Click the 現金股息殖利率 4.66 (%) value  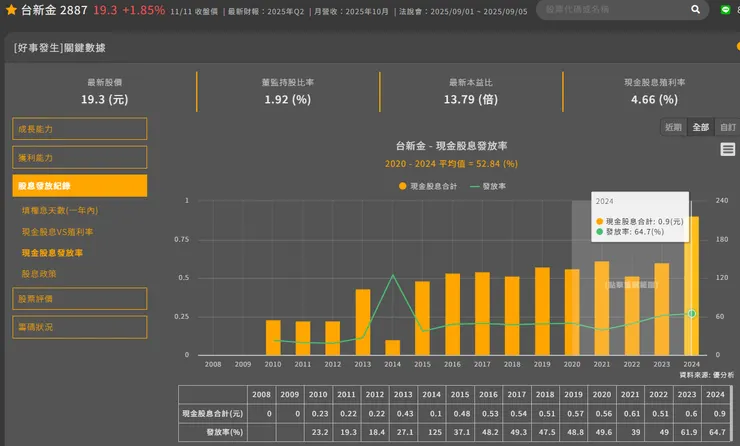click(654, 100)
